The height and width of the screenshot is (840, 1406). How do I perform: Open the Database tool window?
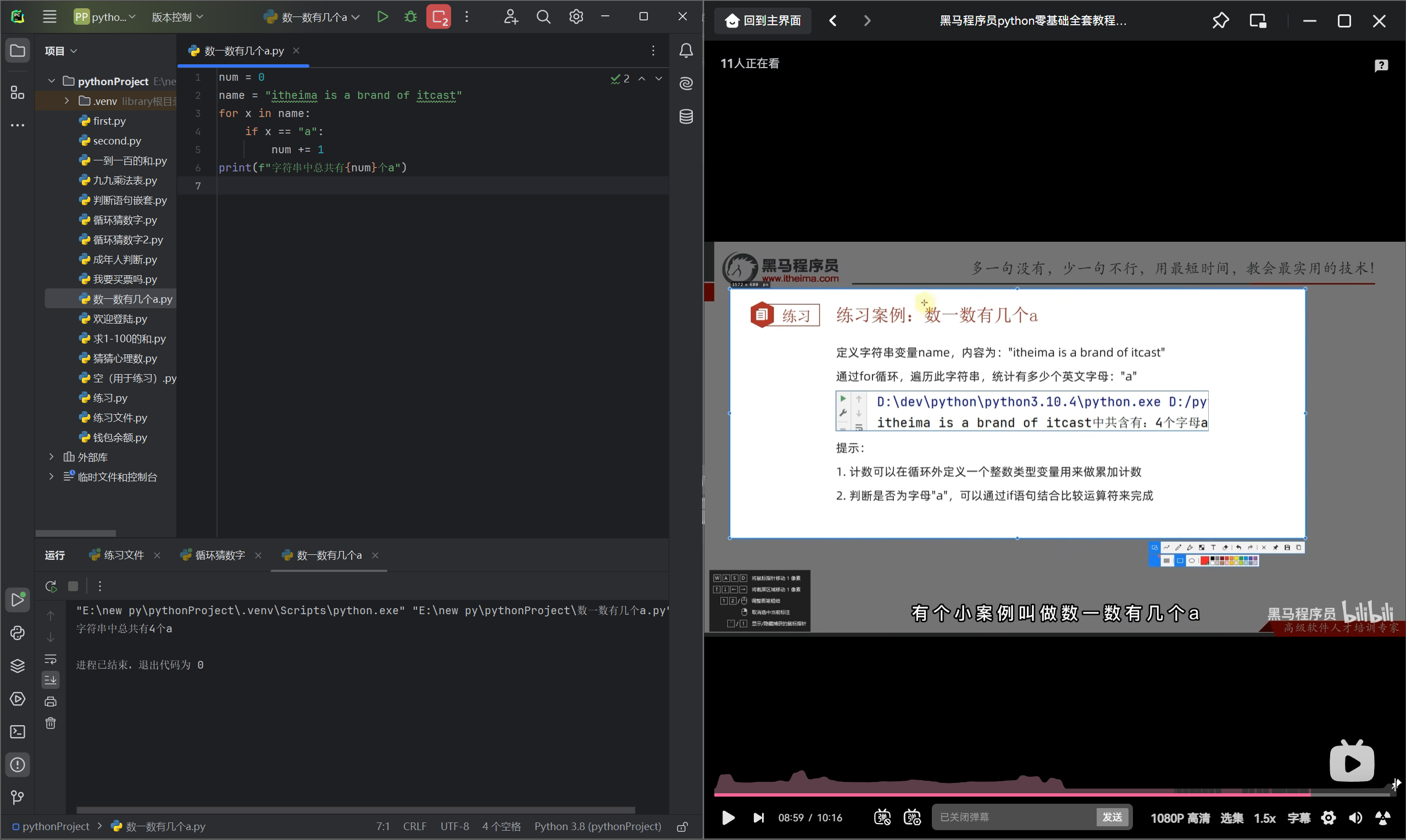pyautogui.click(x=686, y=116)
